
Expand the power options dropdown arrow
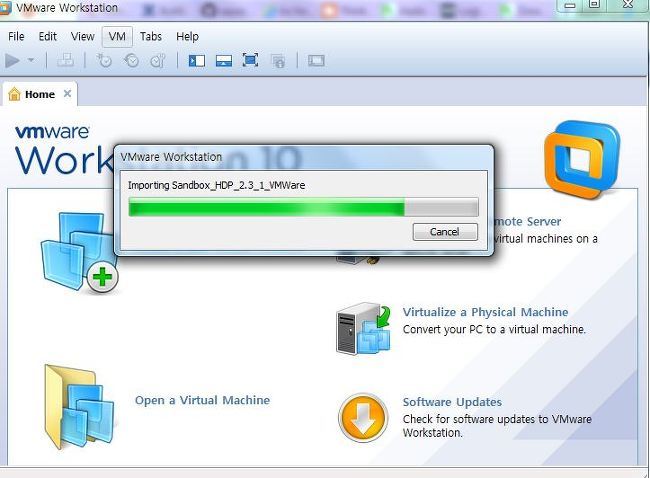(31, 61)
